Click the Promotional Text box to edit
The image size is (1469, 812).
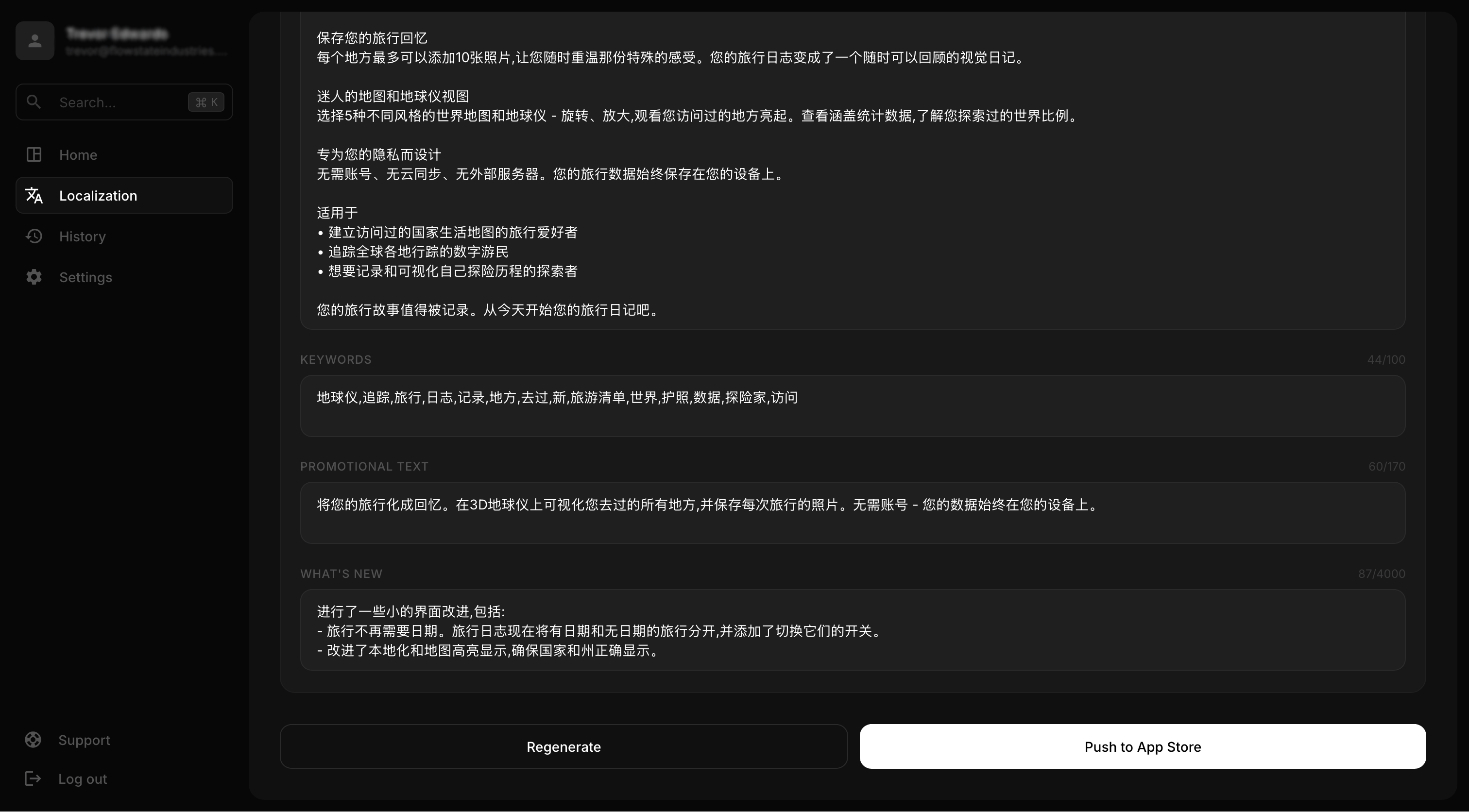[852, 512]
